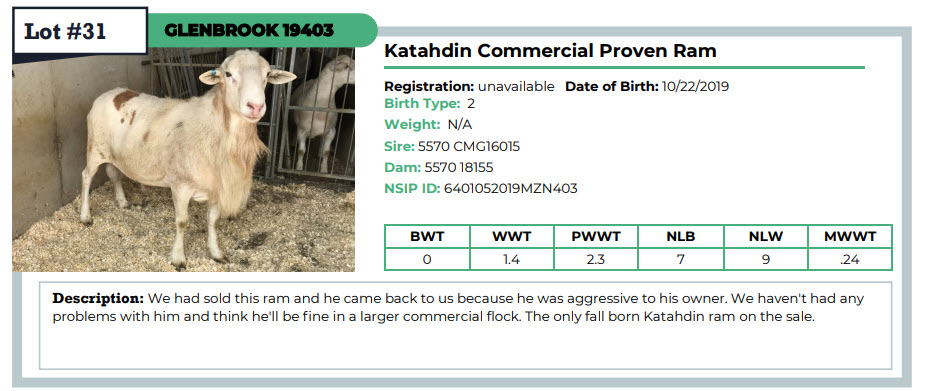Select the NLW value cell showing 9

tap(765, 259)
